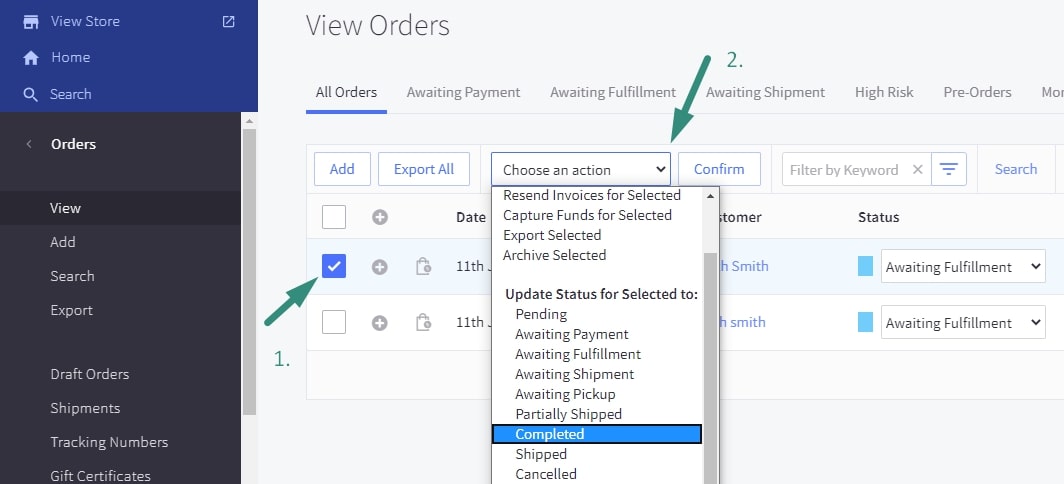1064x484 pixels.
Task: Click second order's blue status color swatch
Action: tap(865, 322)
